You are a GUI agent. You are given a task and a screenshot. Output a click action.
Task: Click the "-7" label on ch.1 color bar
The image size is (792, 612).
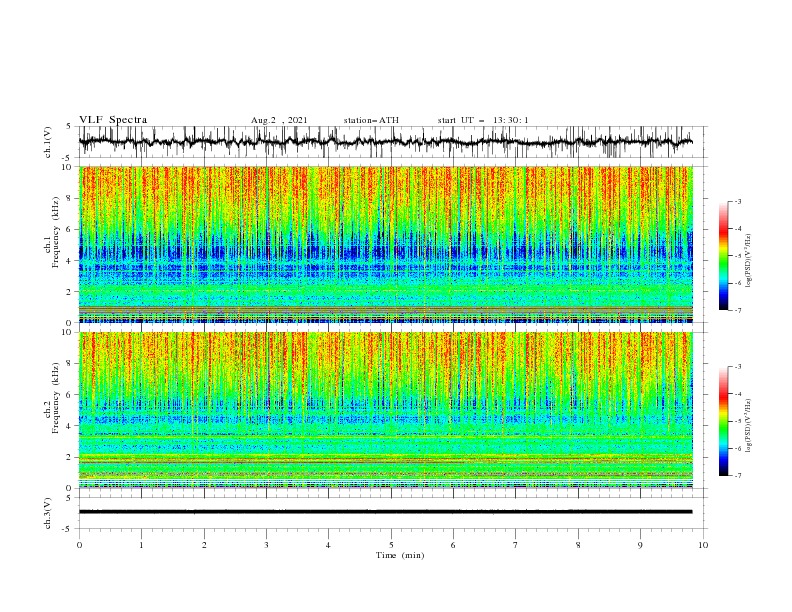tap(738, 310)
